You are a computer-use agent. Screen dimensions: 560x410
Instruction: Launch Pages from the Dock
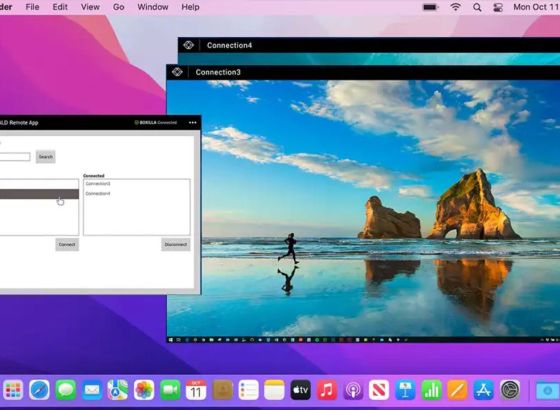pos(458,390)
